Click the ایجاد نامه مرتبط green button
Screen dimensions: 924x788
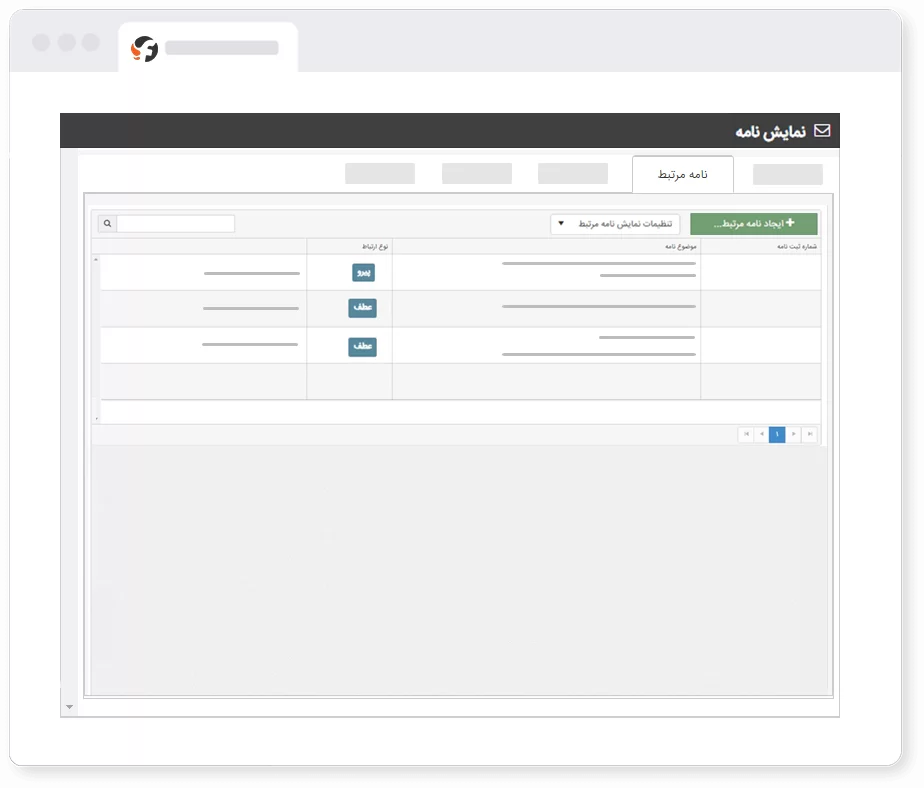coord(753,224)
